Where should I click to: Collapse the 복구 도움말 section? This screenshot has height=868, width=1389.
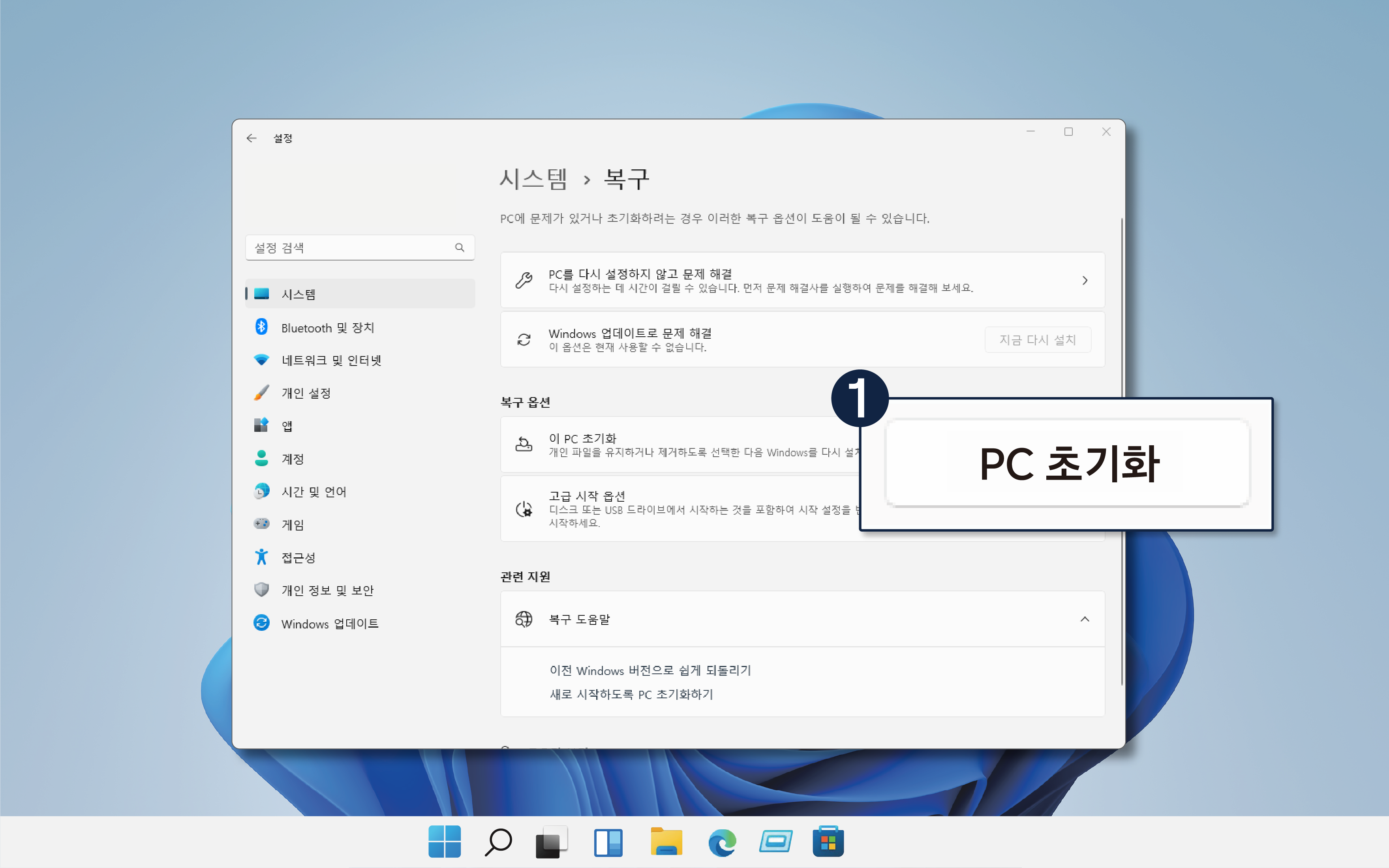[x=1084, y=619]
